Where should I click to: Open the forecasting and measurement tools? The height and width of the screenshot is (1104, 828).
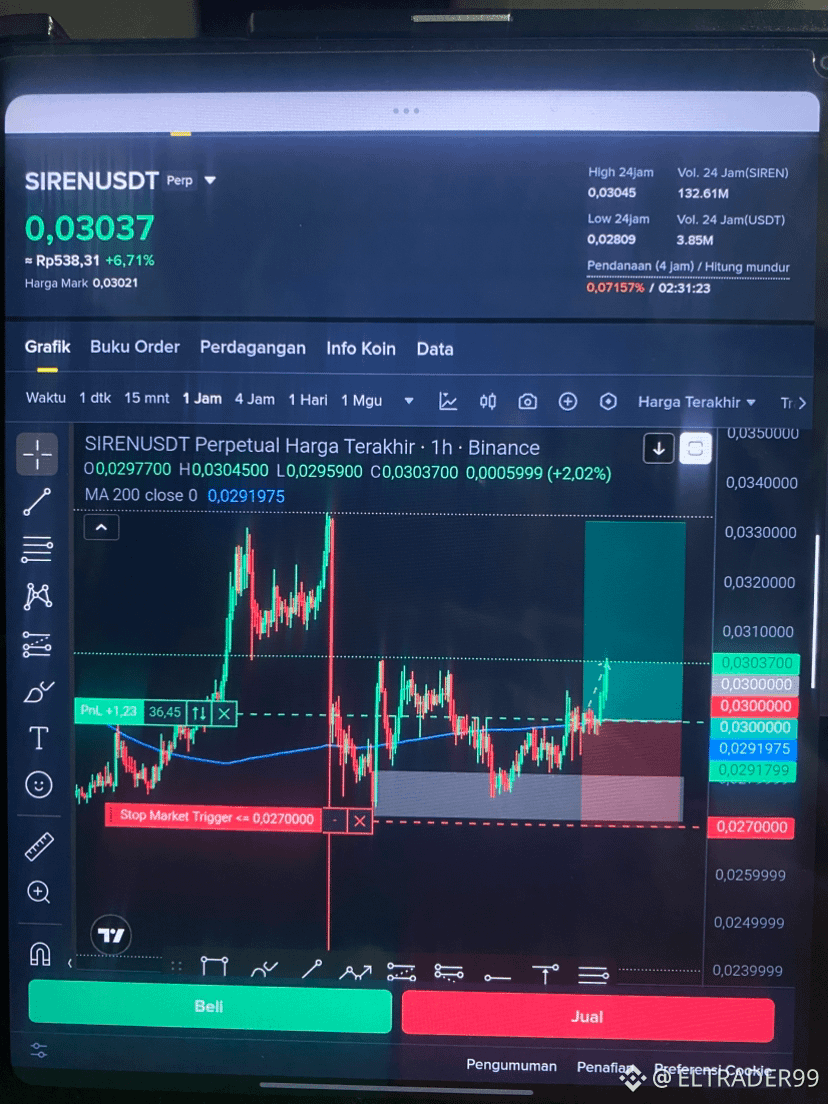[37, 644]
